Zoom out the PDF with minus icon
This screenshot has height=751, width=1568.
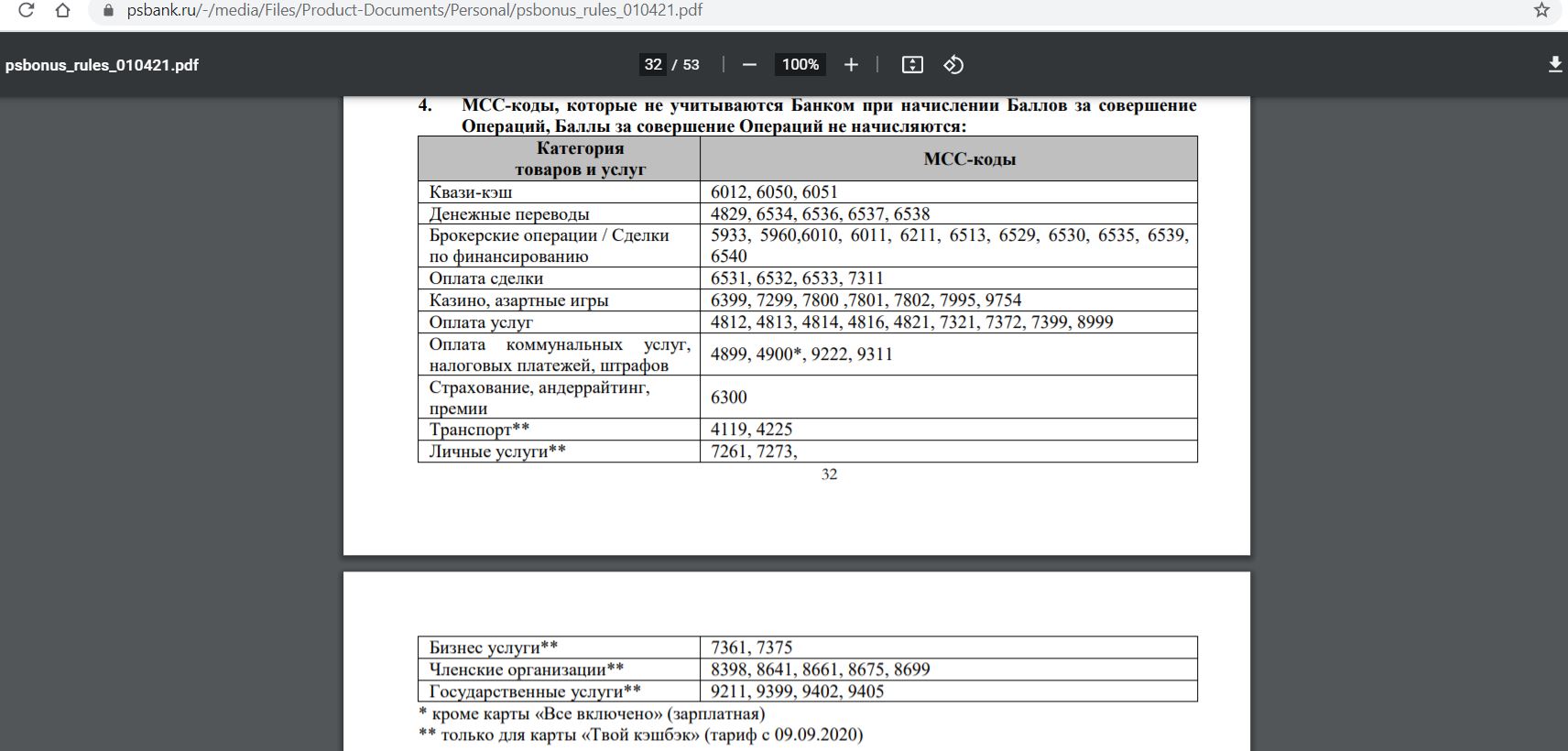coord(749,65)
